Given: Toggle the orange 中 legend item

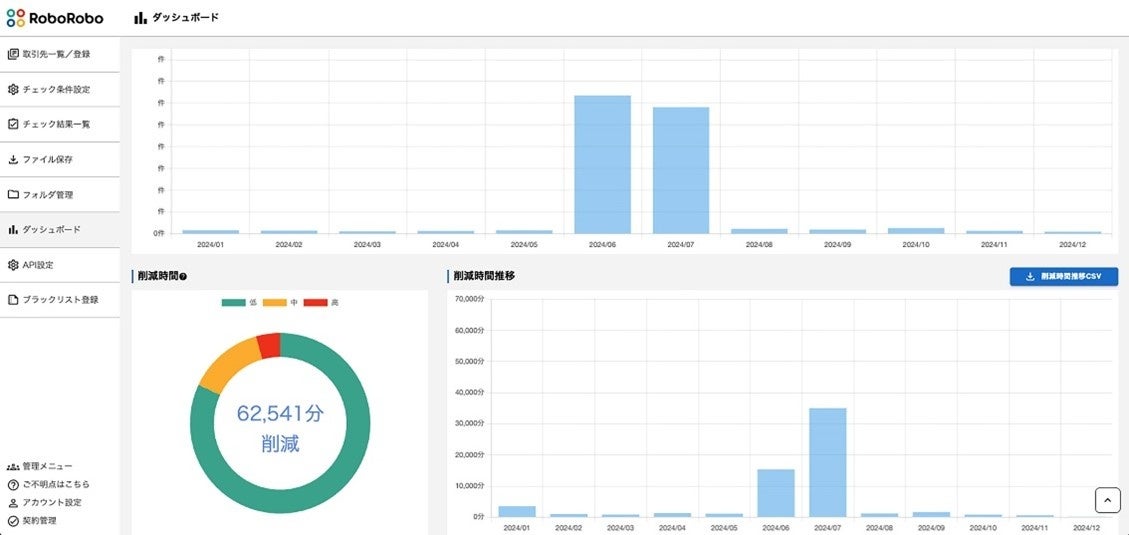Looking at the screenshot, I should (280, 303).
